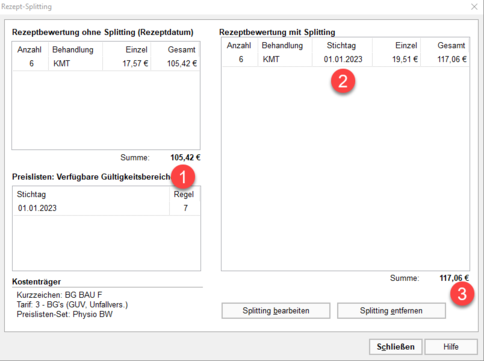Click Regel value 7 in the Preislisten list

(x=185, y=208)
